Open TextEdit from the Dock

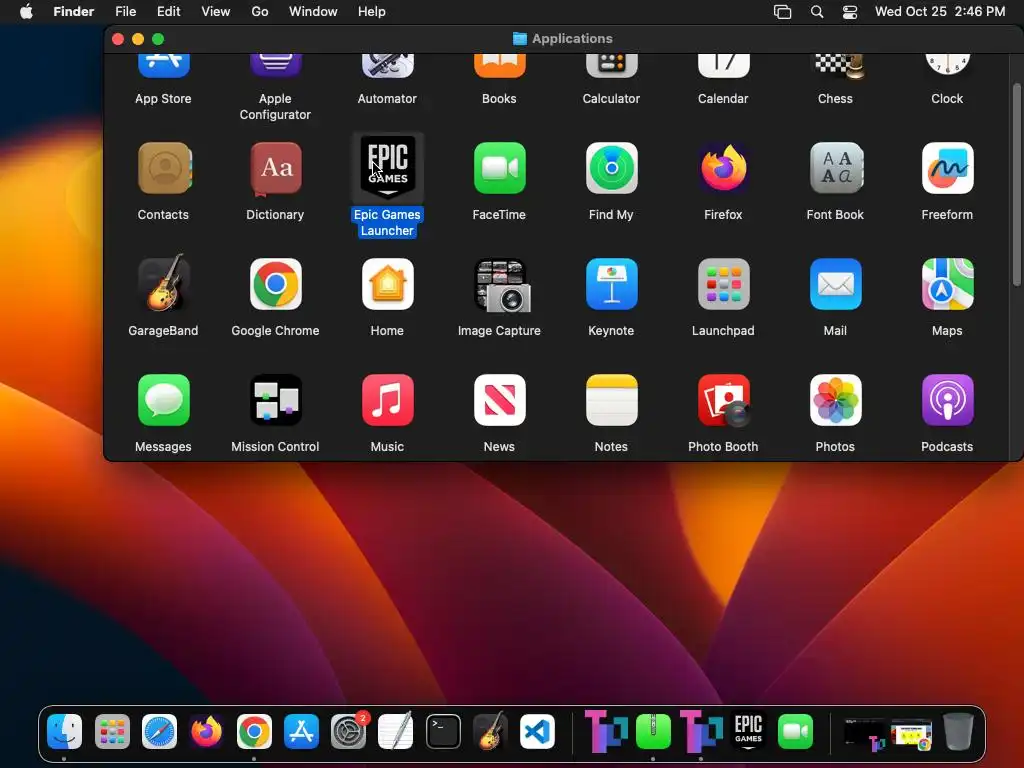(x=396, y=731)
